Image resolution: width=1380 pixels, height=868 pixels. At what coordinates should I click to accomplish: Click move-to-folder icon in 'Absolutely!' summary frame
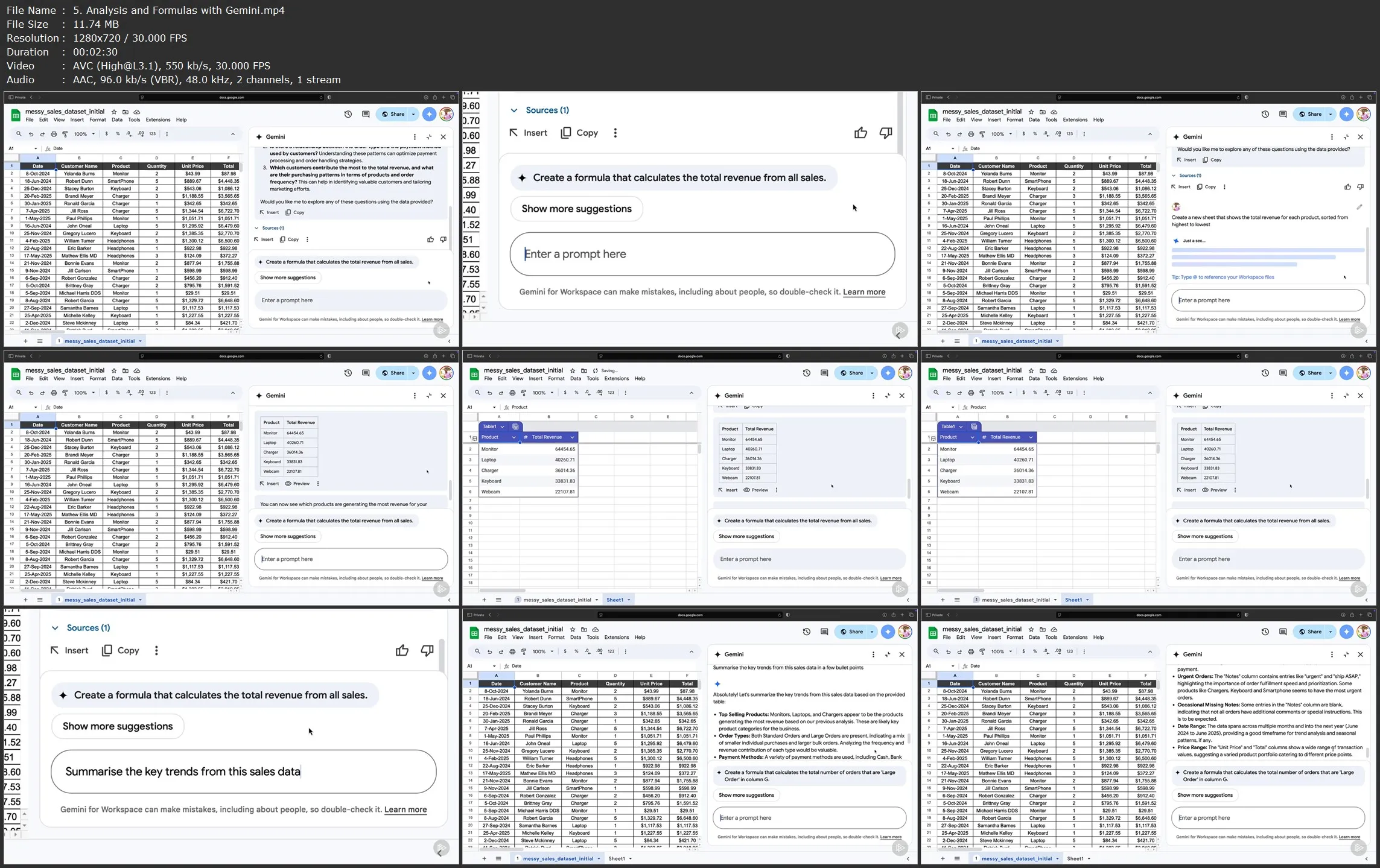pos(584,629)
